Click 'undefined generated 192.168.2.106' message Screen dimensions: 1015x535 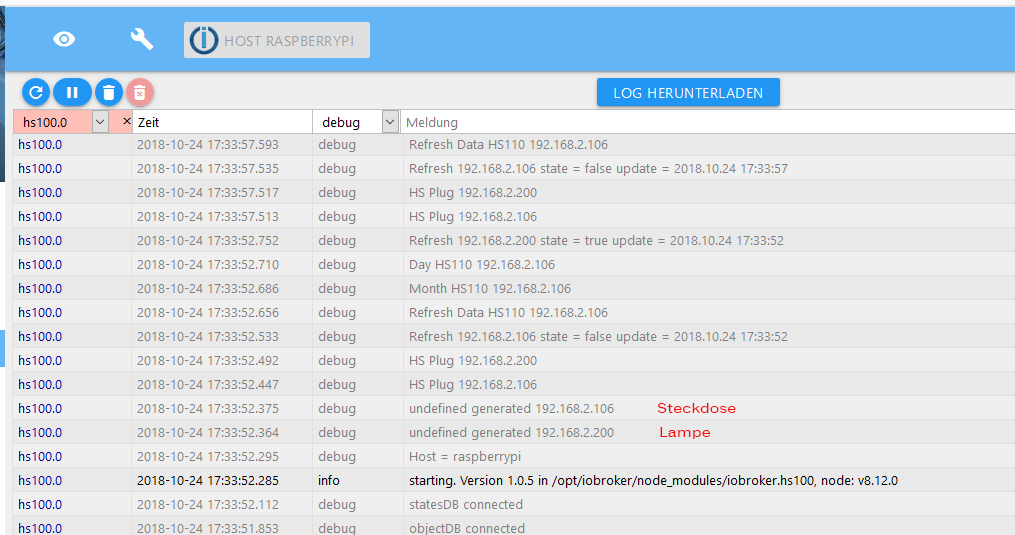point(511,408)
